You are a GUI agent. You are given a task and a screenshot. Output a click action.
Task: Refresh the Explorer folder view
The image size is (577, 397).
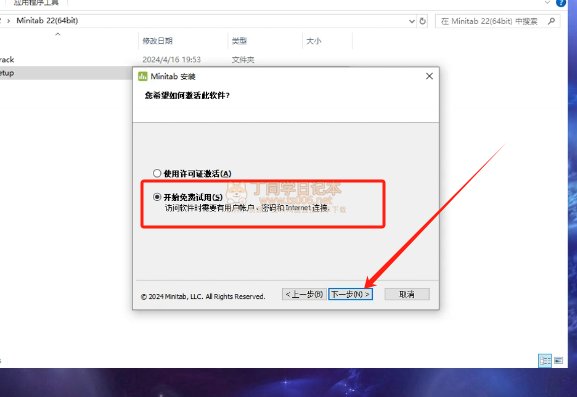click(x=423, y=21)
